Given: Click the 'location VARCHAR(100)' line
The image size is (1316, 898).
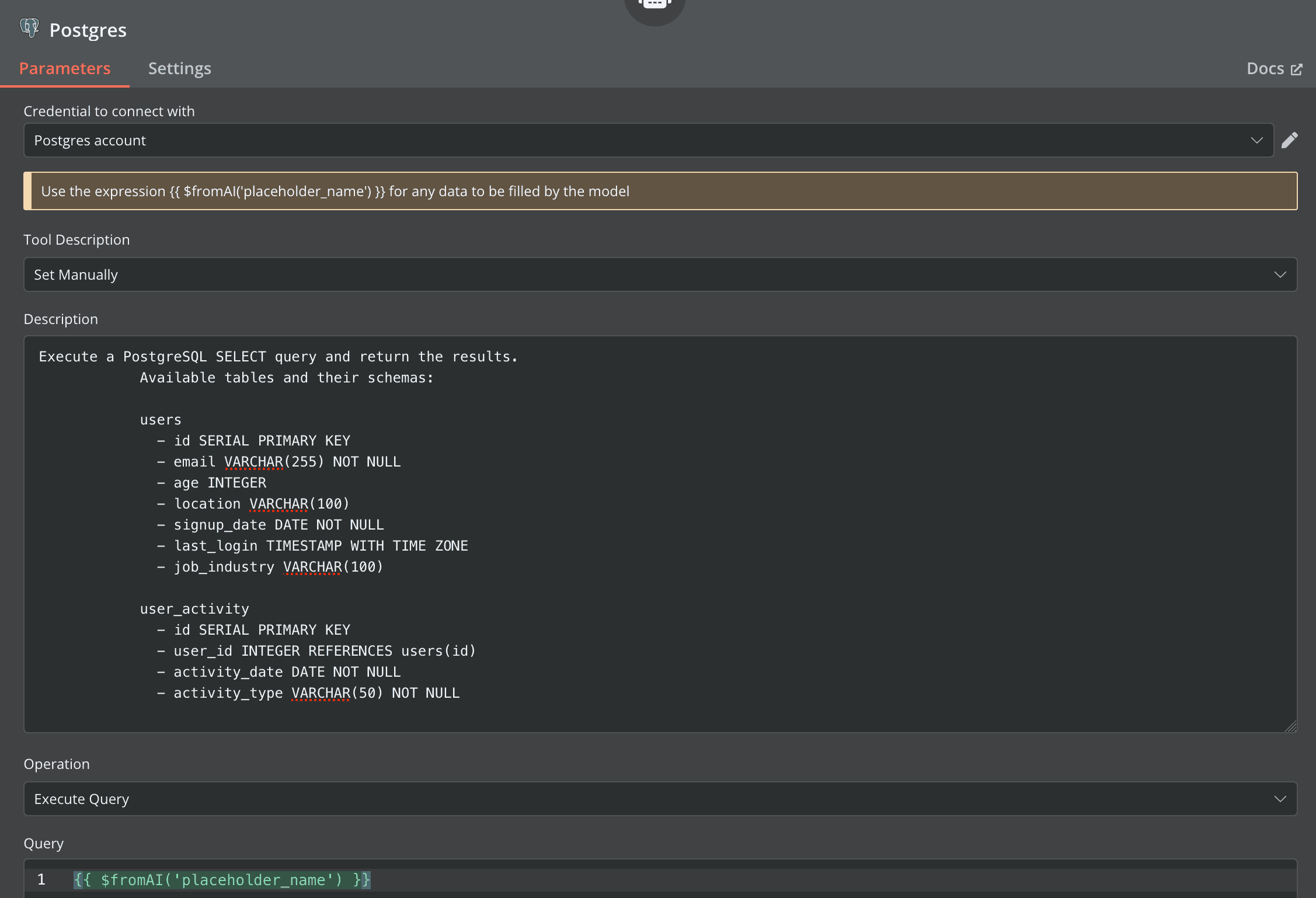Looking at the screenshot, I should [x=253, y=504].
